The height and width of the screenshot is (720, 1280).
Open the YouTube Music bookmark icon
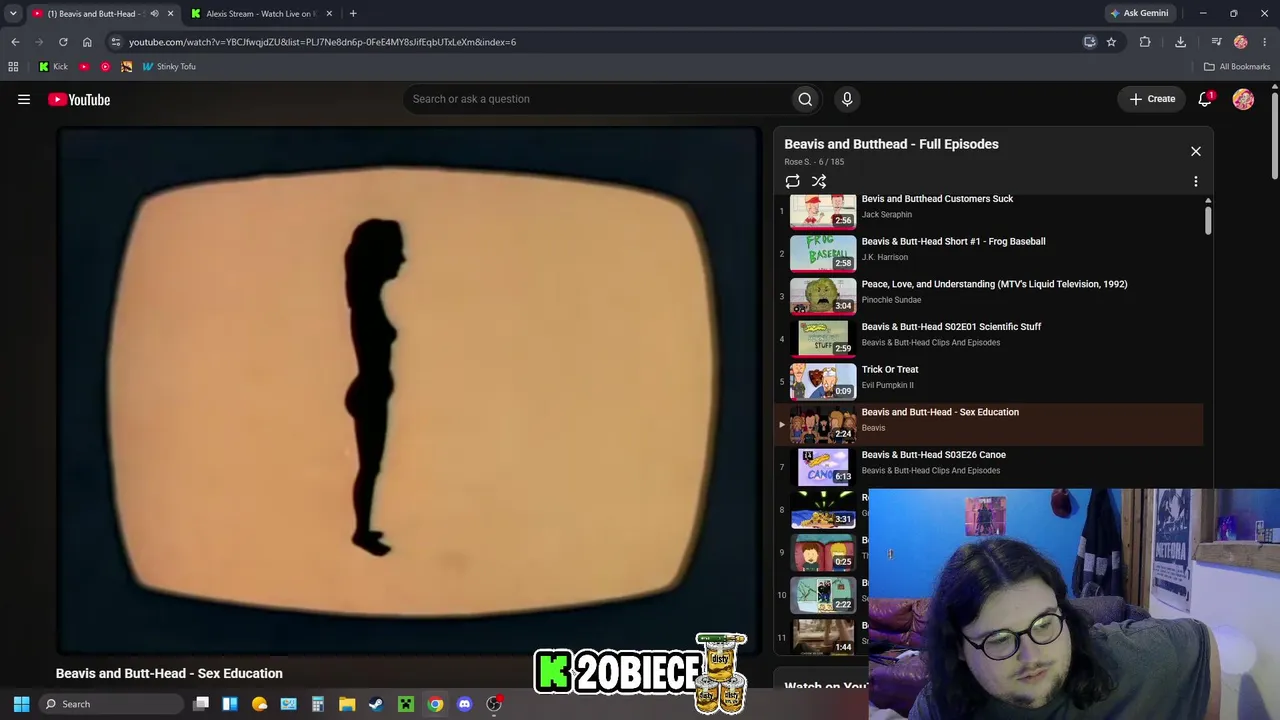pyautogui.click(x=105, y=67)
